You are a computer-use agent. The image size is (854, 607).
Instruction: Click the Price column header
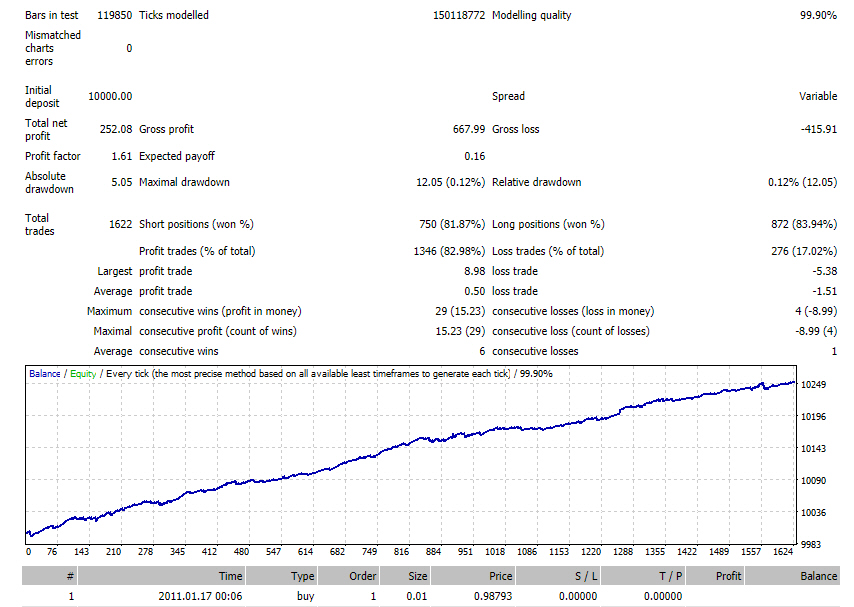[473, 576]
